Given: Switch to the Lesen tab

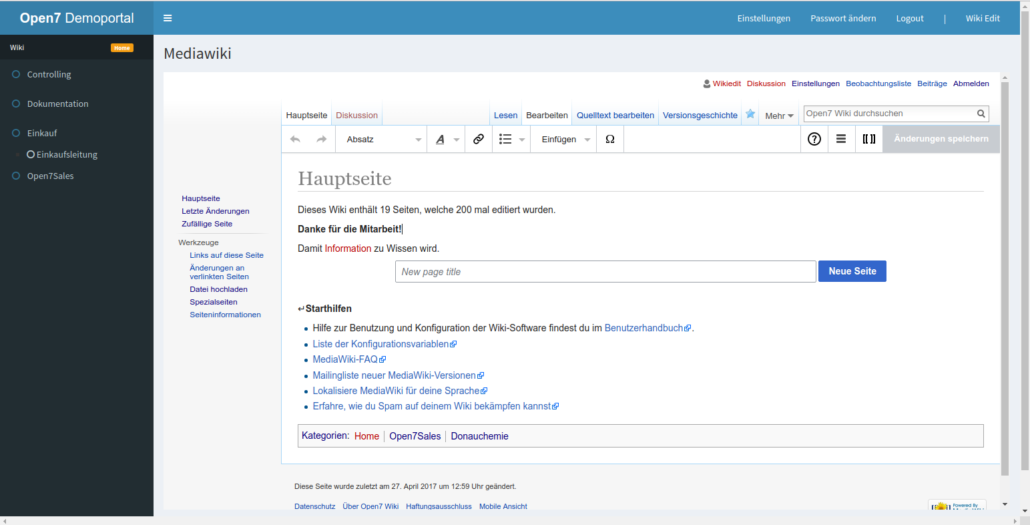Looking at the screenshot, I should (505, 115).
